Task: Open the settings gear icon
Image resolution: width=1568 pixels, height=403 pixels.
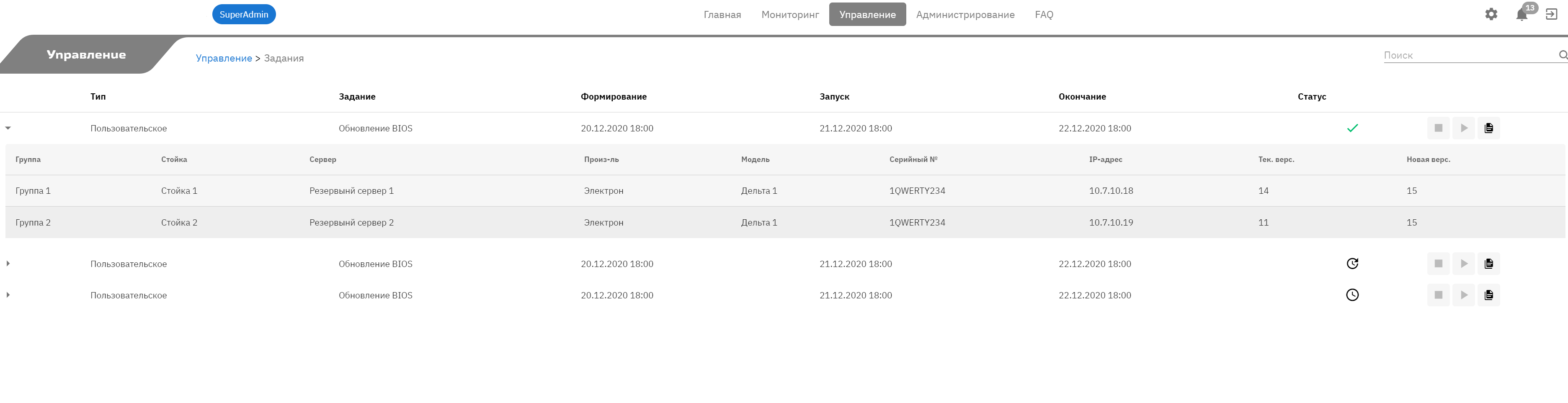Action: pos(1491,14)
